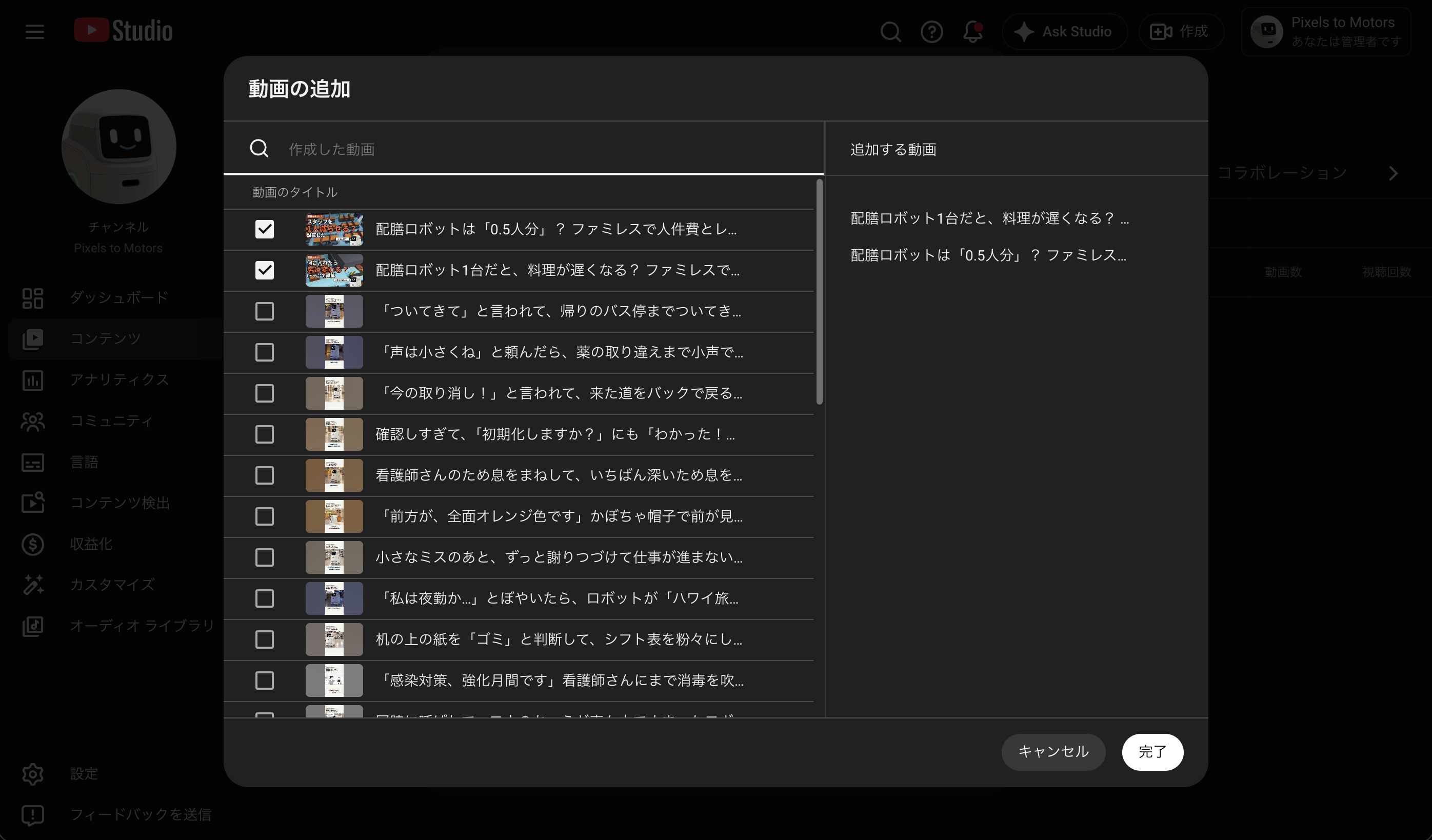
Task: Click 配膳ロボット1台だと in 追加する動画 list
Action: [x=989, y=218]
